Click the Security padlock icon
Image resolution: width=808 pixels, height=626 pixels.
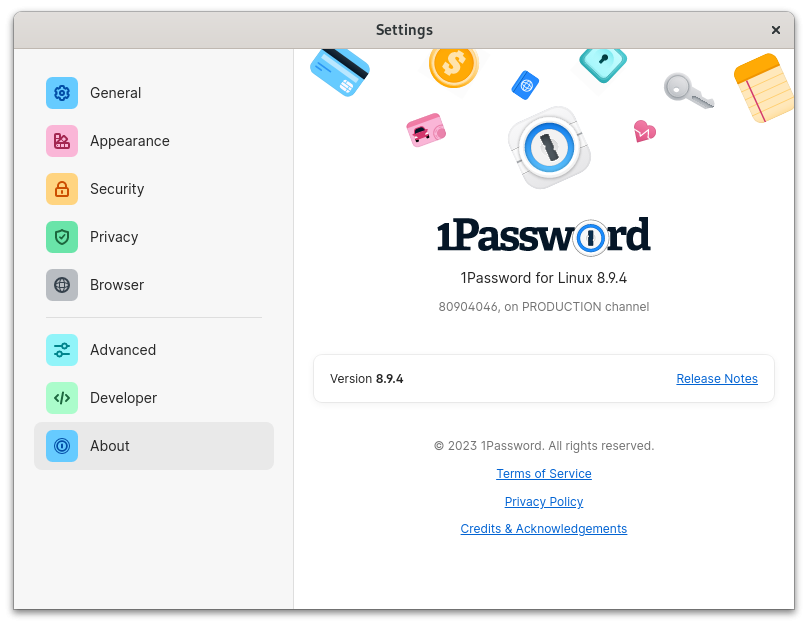tap(62, 189)
